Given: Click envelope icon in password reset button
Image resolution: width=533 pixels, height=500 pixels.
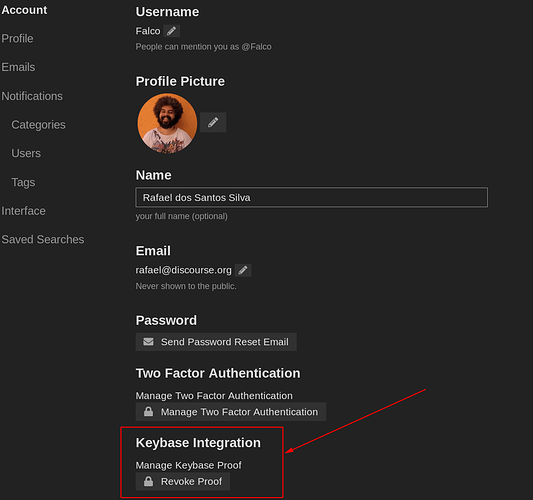Looking at the screenshot, I should click(x=148, y=342).
